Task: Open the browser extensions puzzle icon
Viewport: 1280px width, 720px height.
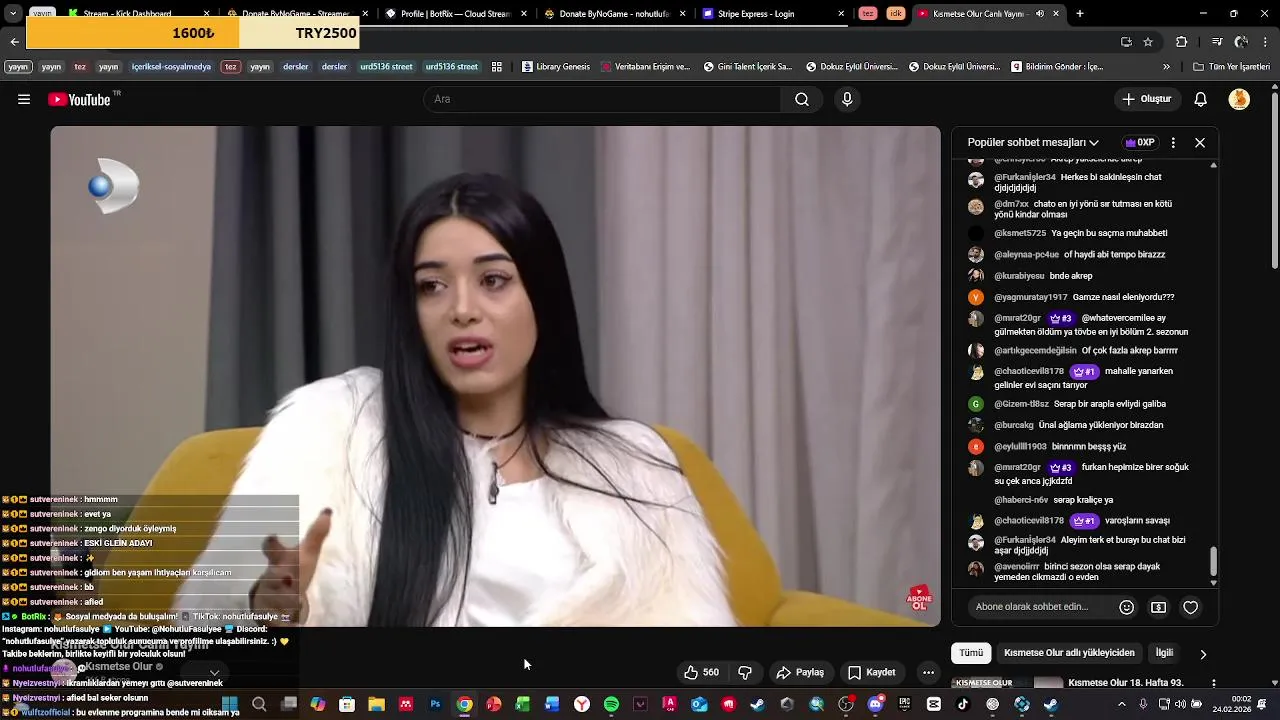Action: [x=1181, y=41]
